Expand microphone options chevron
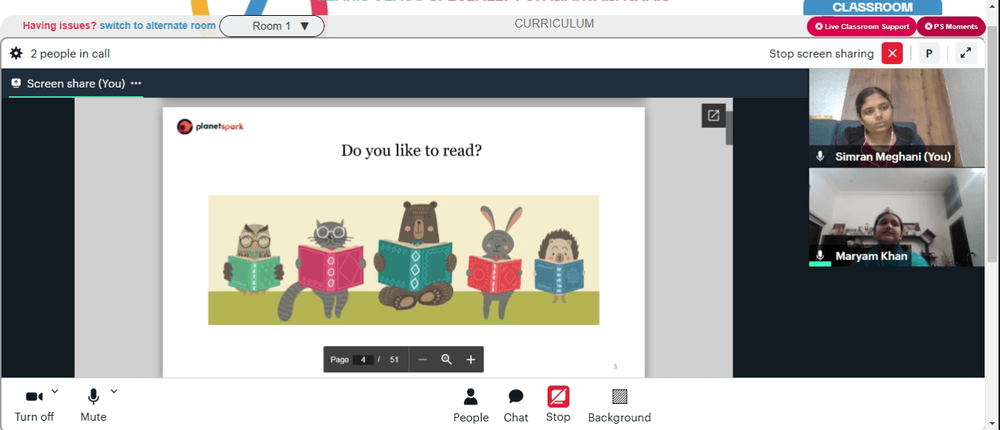Viewport: 1000px width, 430px height. point(114,392)
